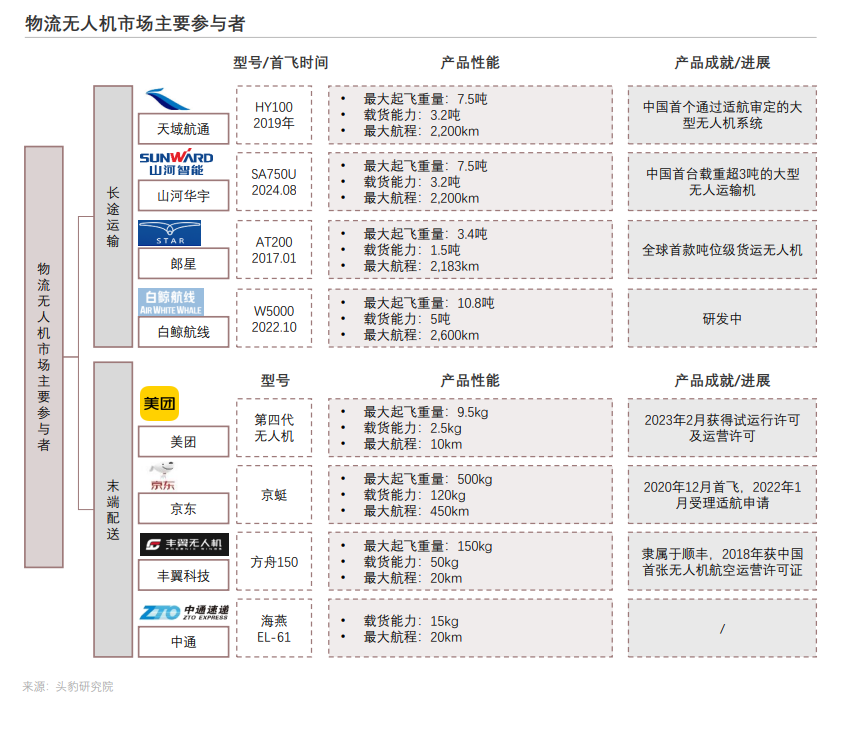Screen dimensions: 860x732
Task: Click the upper 产品性能 column header
Action: (x=470, y=63)
